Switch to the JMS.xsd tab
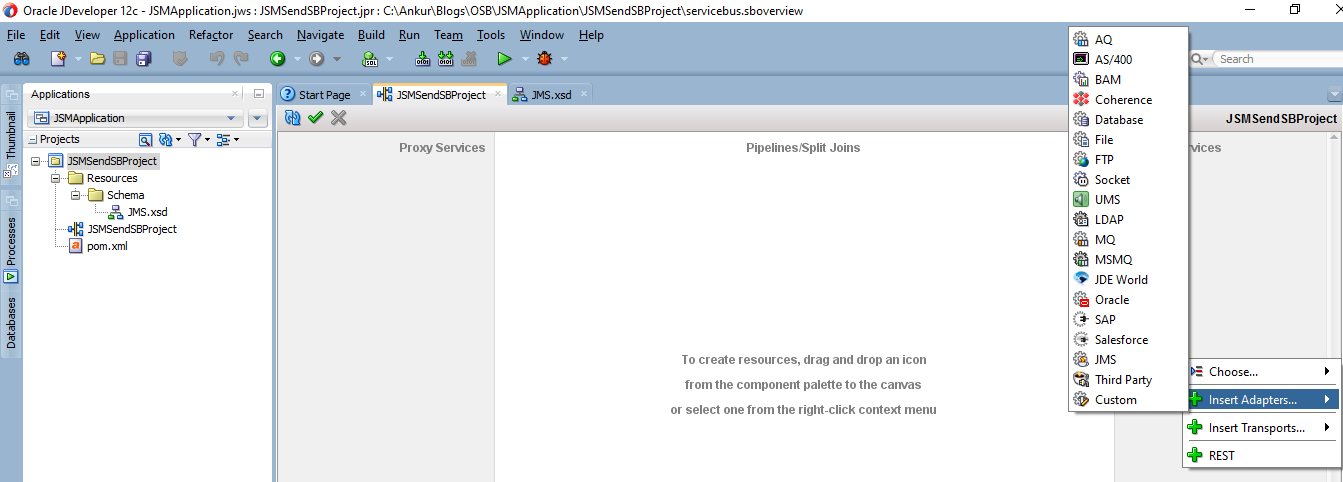 (x=551, y=95)
